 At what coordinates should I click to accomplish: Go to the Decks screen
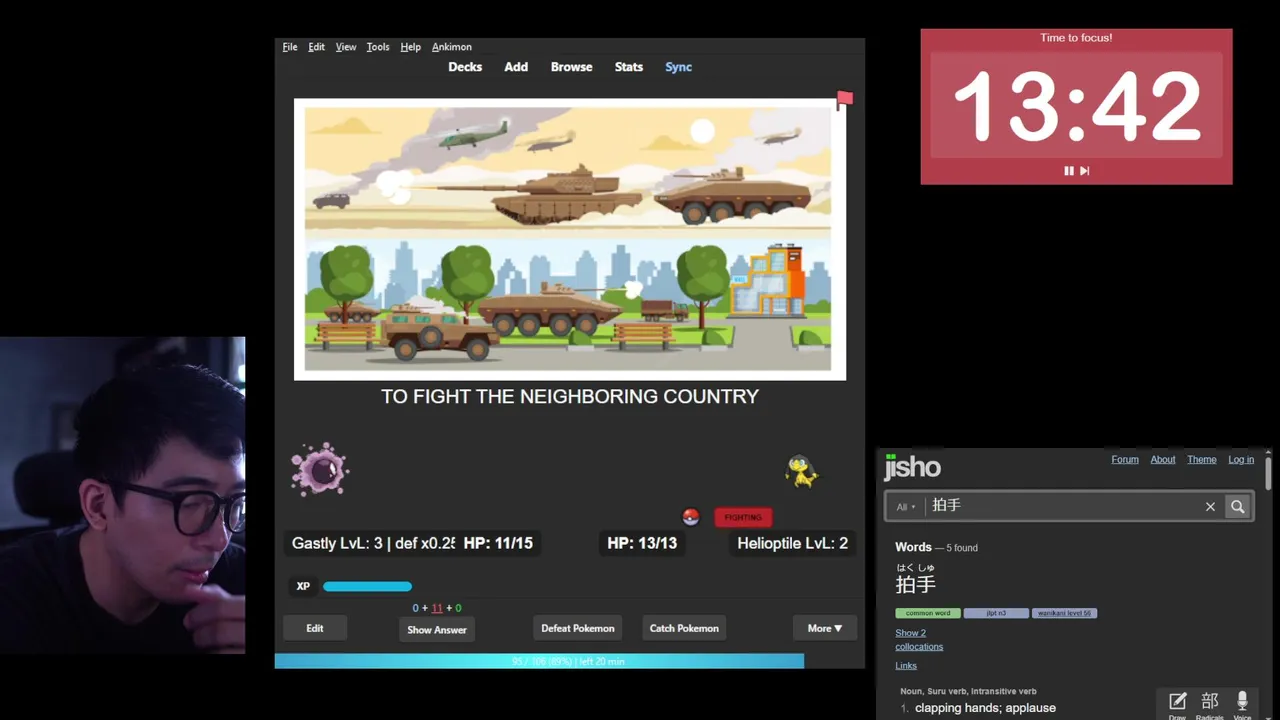[465, 67]
